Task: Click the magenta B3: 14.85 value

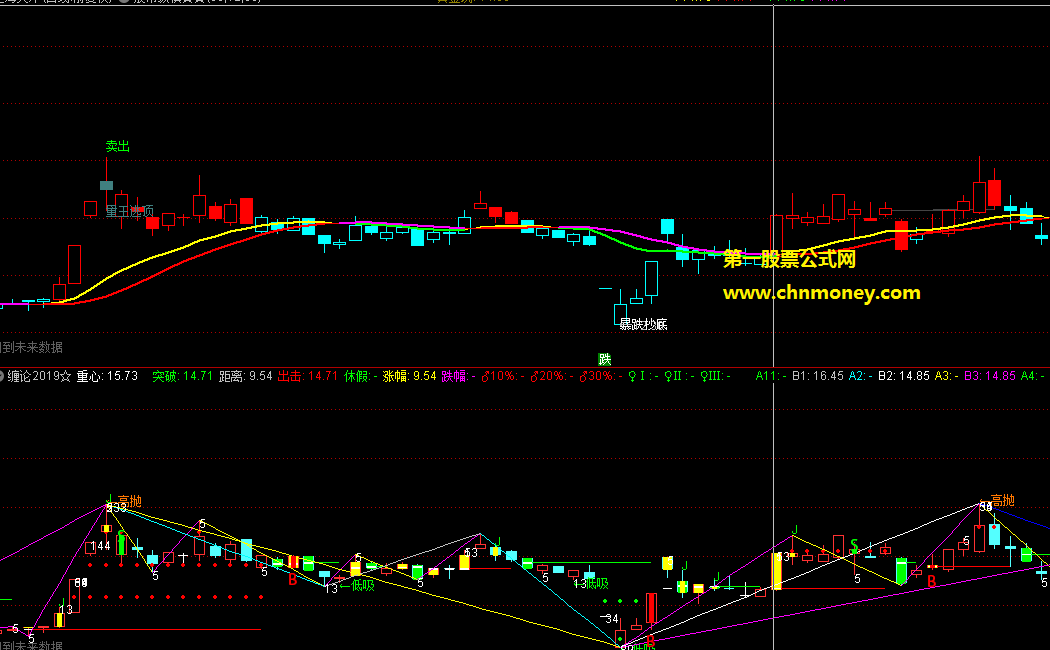Action: point(990,376)
